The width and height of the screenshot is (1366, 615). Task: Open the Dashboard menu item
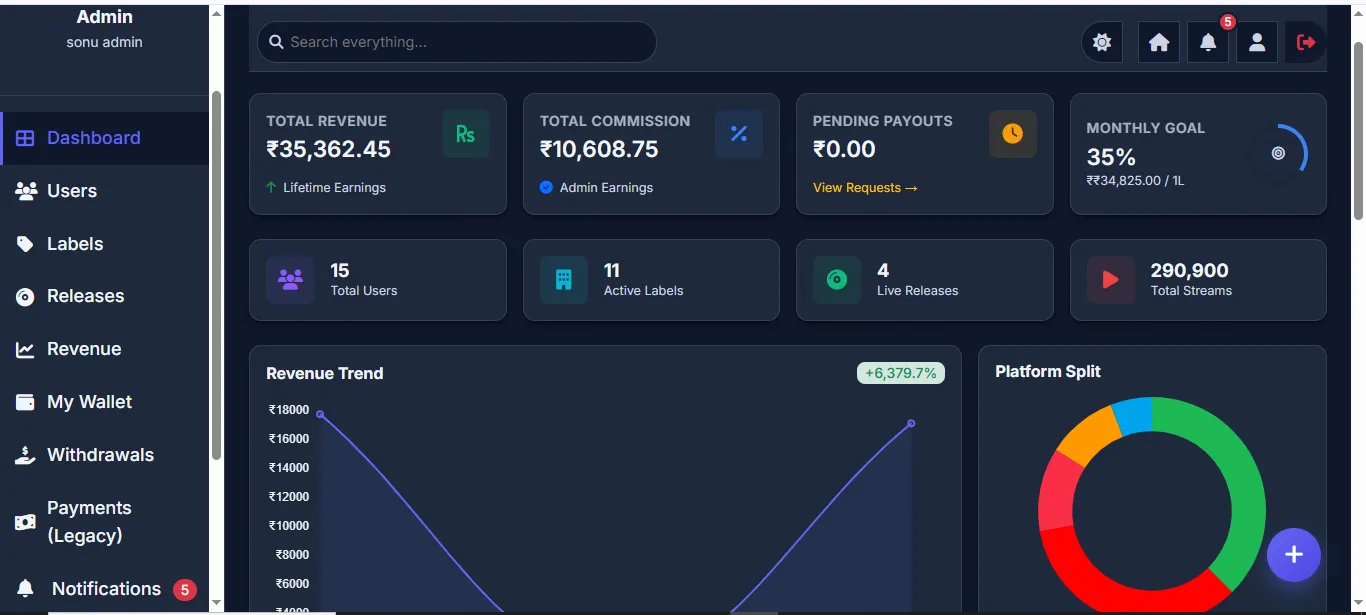click(x=104, y=138)
